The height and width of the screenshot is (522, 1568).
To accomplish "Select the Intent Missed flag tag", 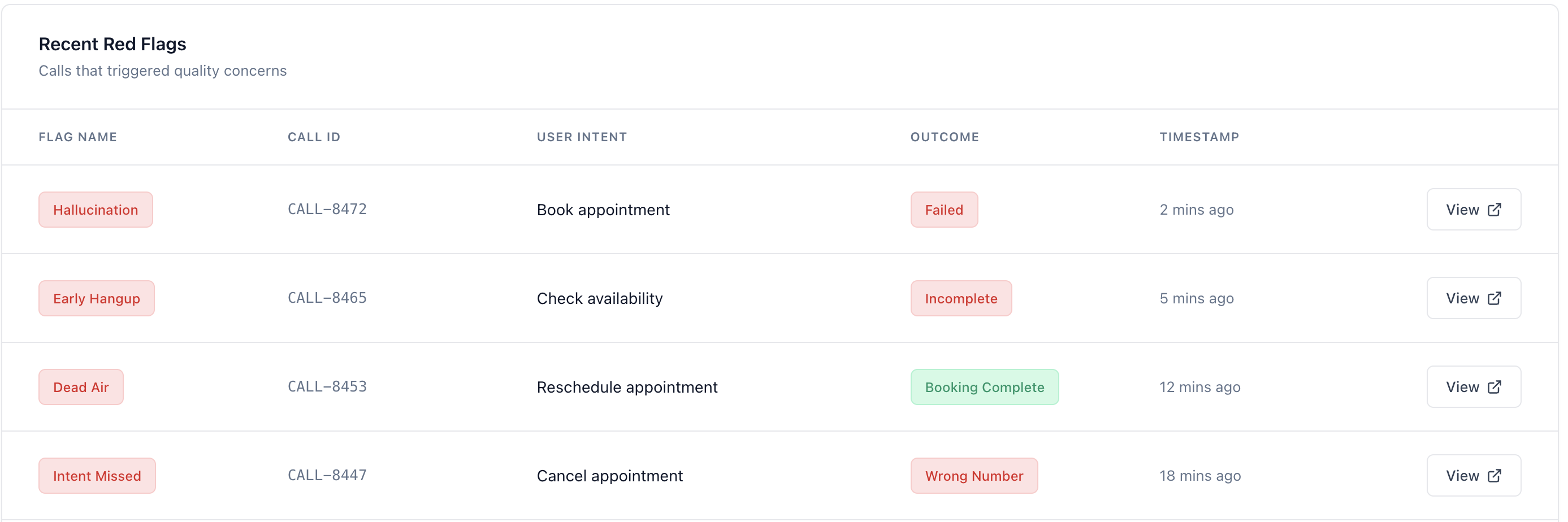I will pos(97,476).
